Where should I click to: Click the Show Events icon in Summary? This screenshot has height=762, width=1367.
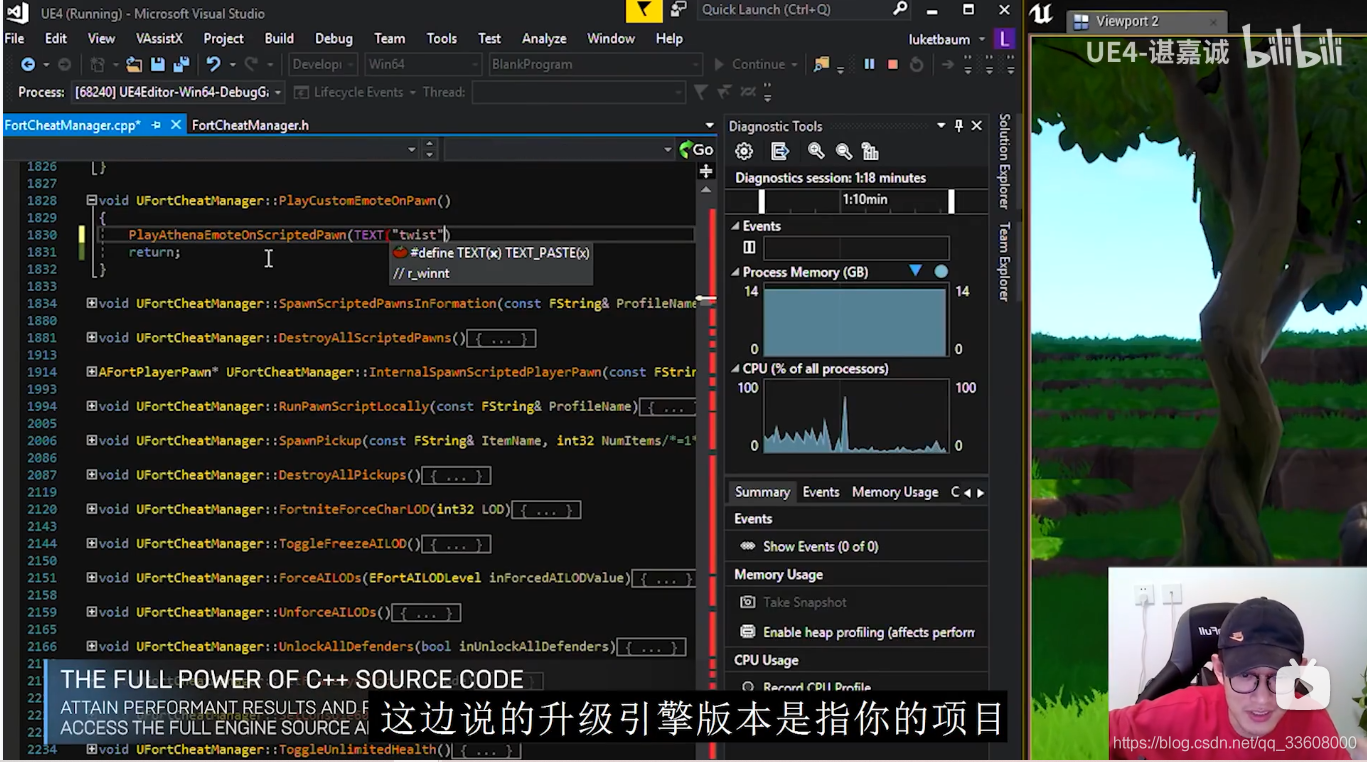tap(747, 547)
